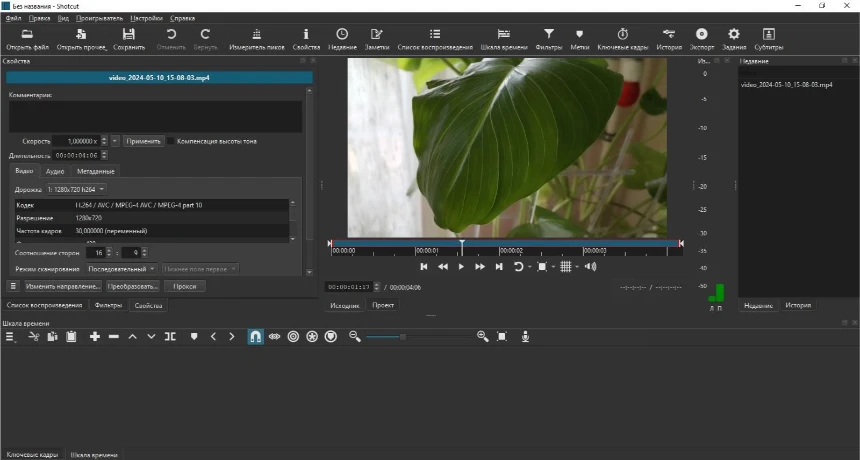Click Изменить направление button

tap(63, 286)
